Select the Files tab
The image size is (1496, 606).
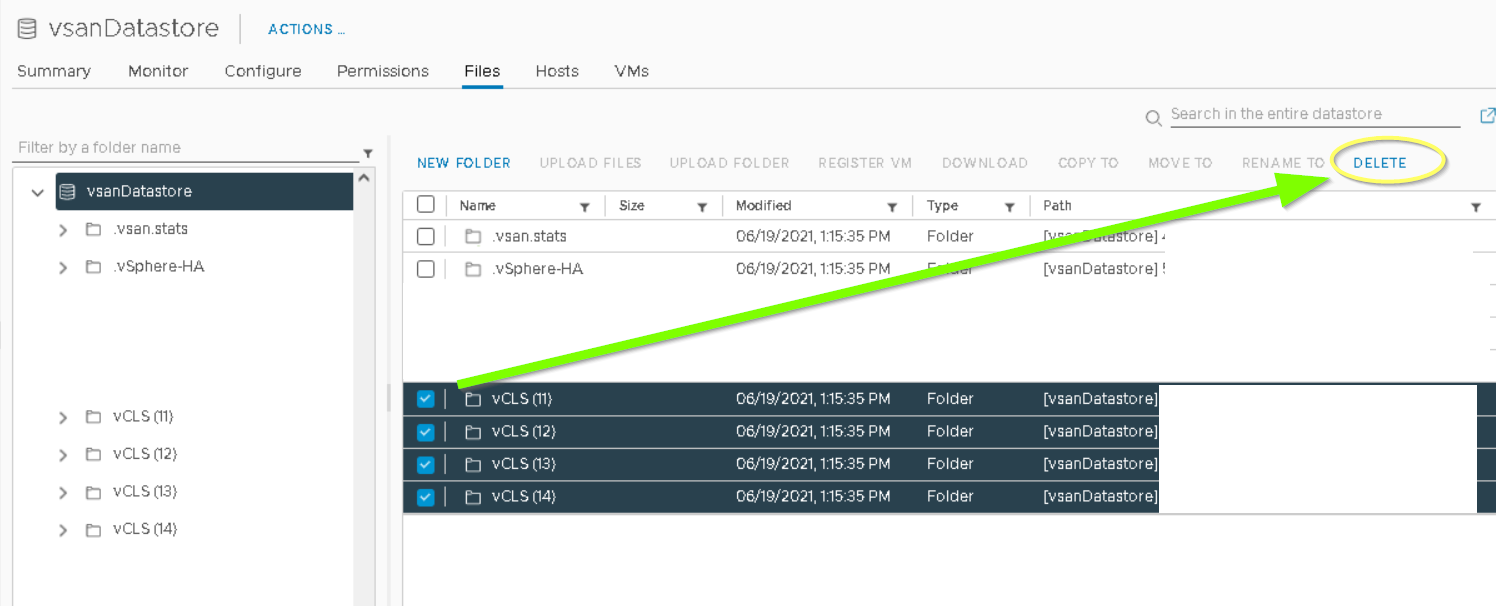(482, 71)
